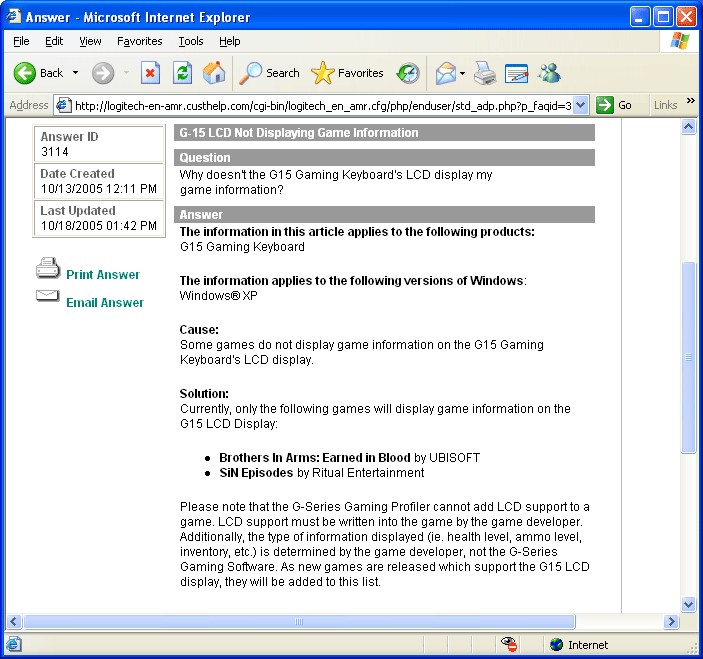This screenshot has height=659, width=703.
Task: Click the Back navigation button
Action: (38, 73)
